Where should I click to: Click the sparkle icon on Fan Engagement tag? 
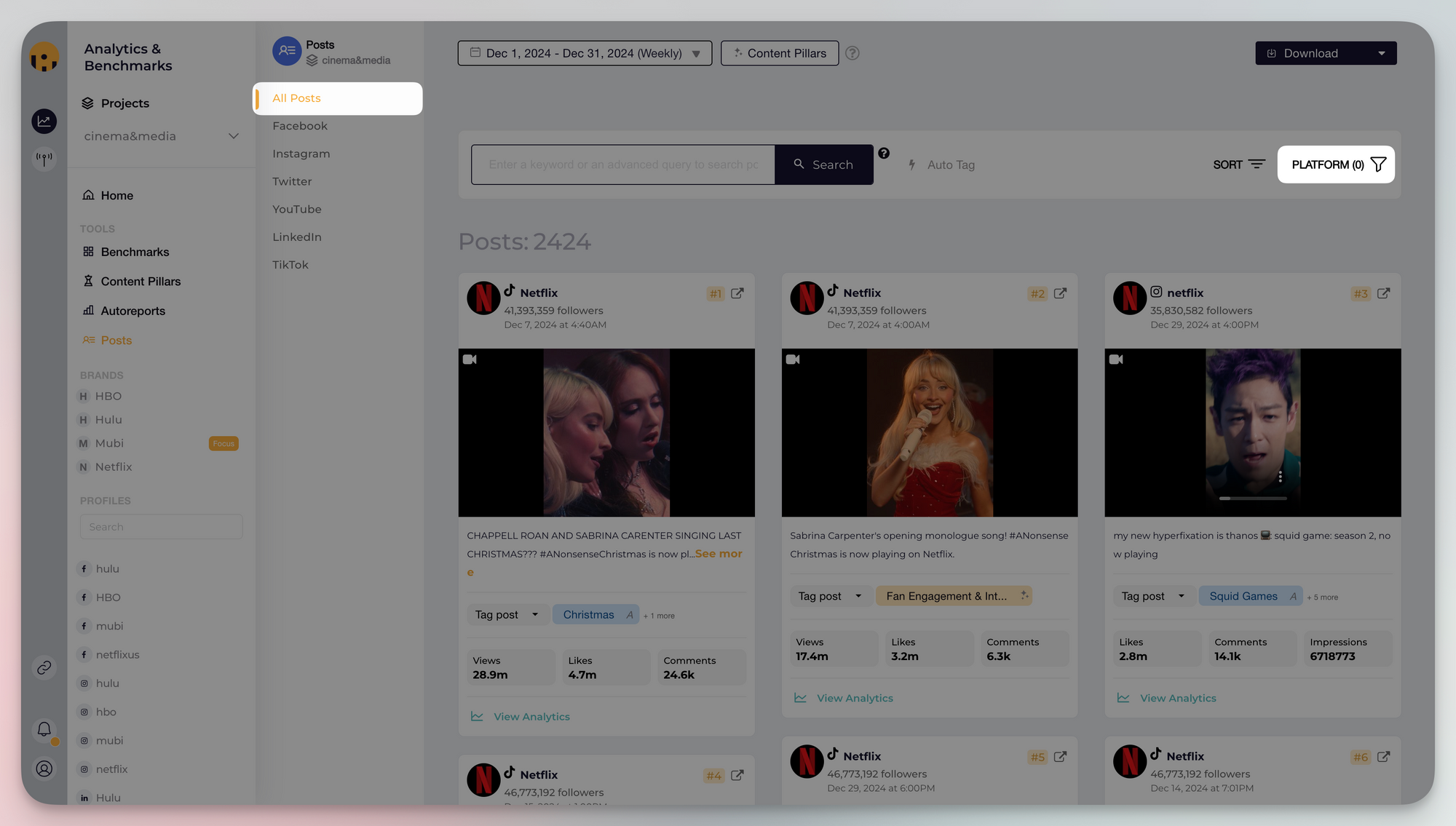1024,595
